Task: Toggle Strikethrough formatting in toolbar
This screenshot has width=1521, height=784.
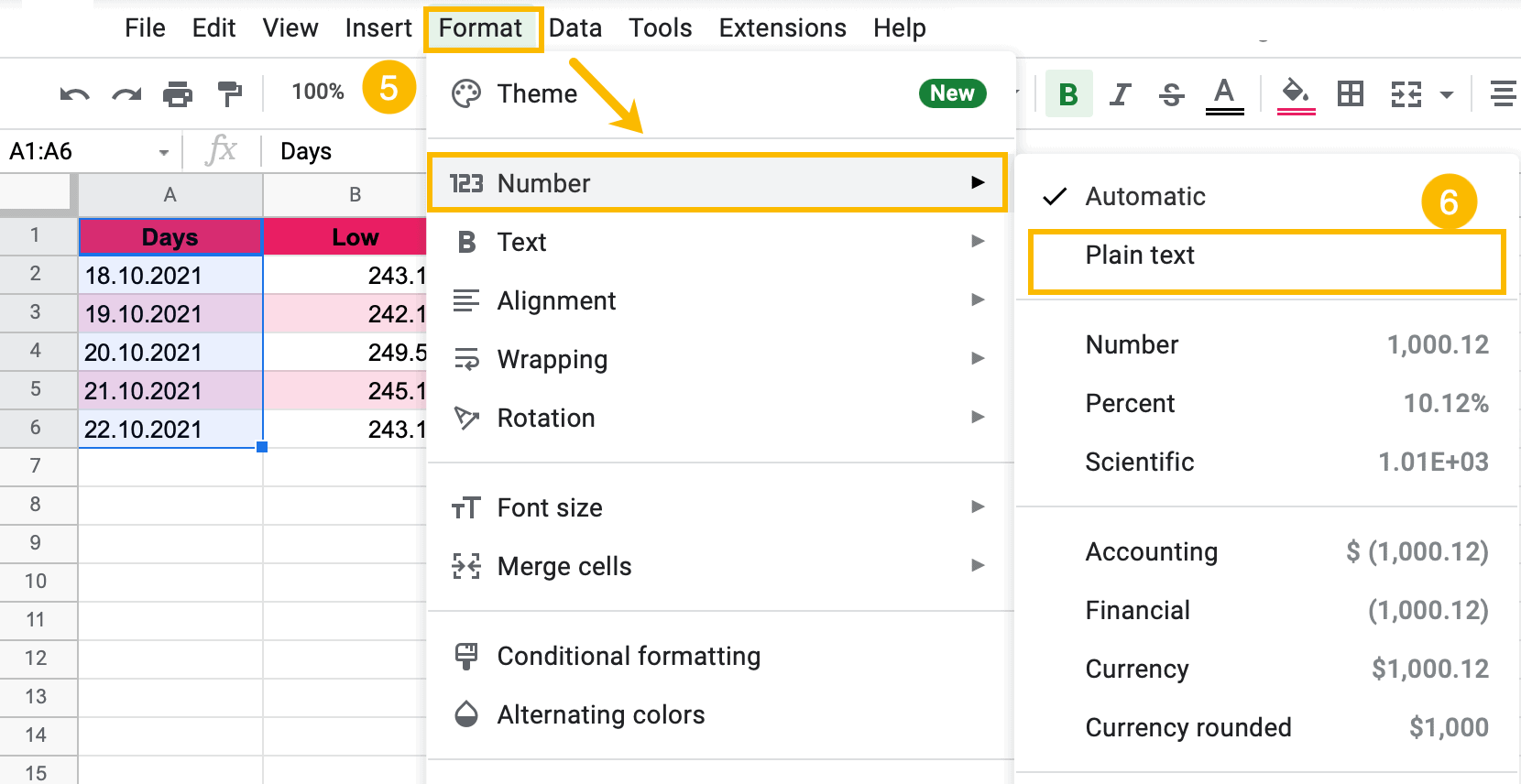Action: (x=1171, y=93)
